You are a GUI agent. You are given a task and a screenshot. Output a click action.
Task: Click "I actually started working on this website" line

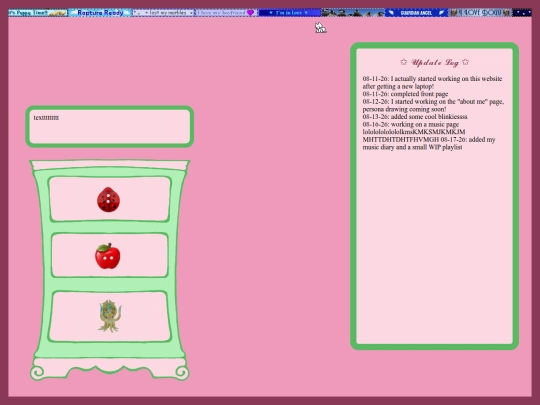446,79
